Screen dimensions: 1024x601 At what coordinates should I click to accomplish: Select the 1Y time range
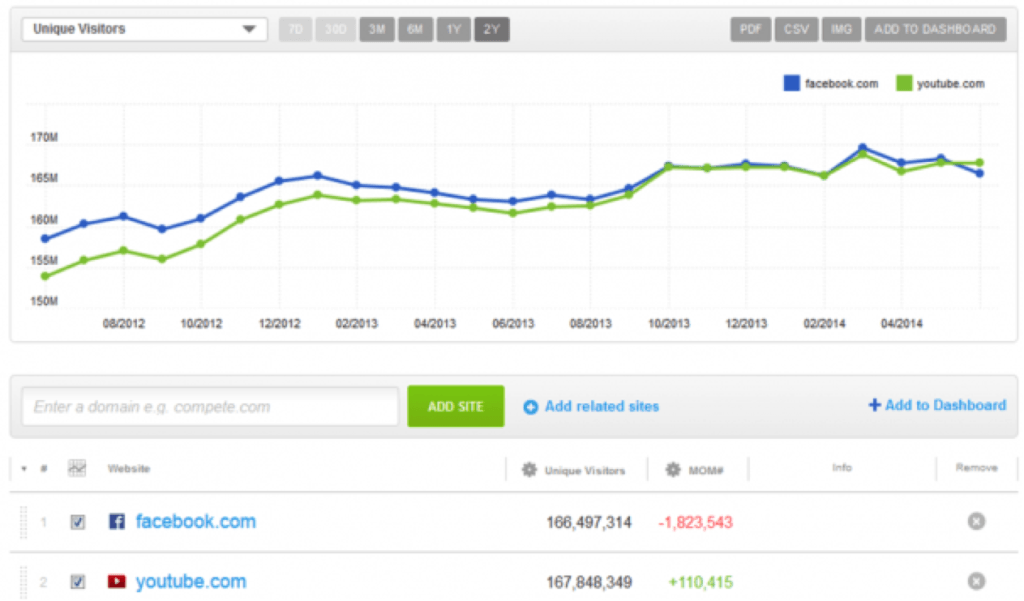[x=453, y=29]
